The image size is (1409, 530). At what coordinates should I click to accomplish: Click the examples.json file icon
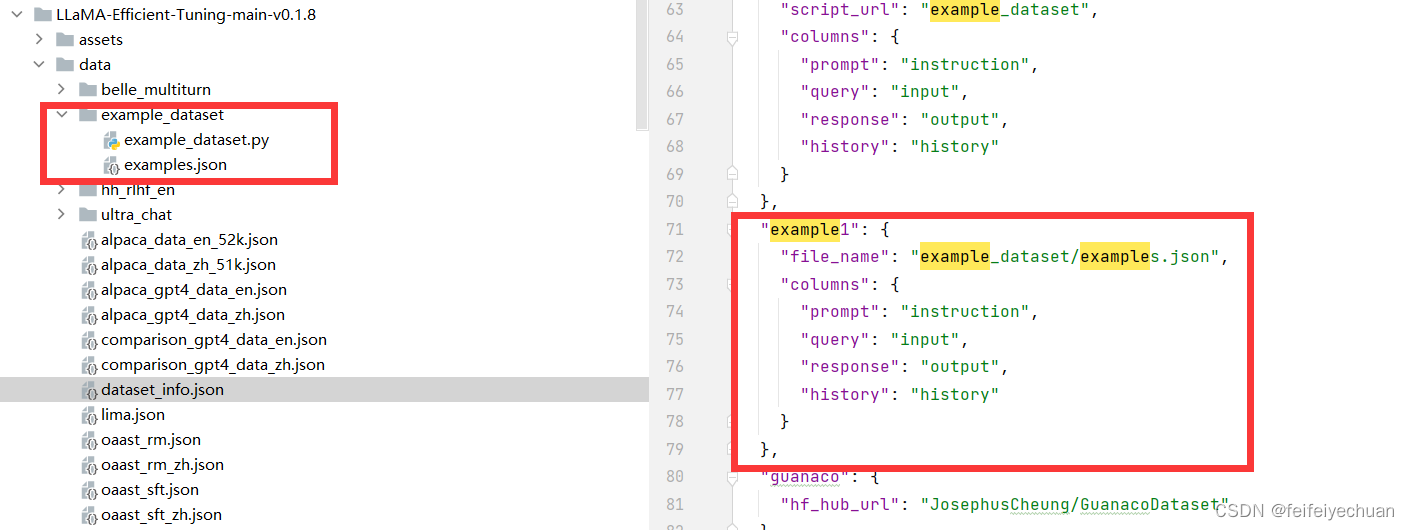111,166
